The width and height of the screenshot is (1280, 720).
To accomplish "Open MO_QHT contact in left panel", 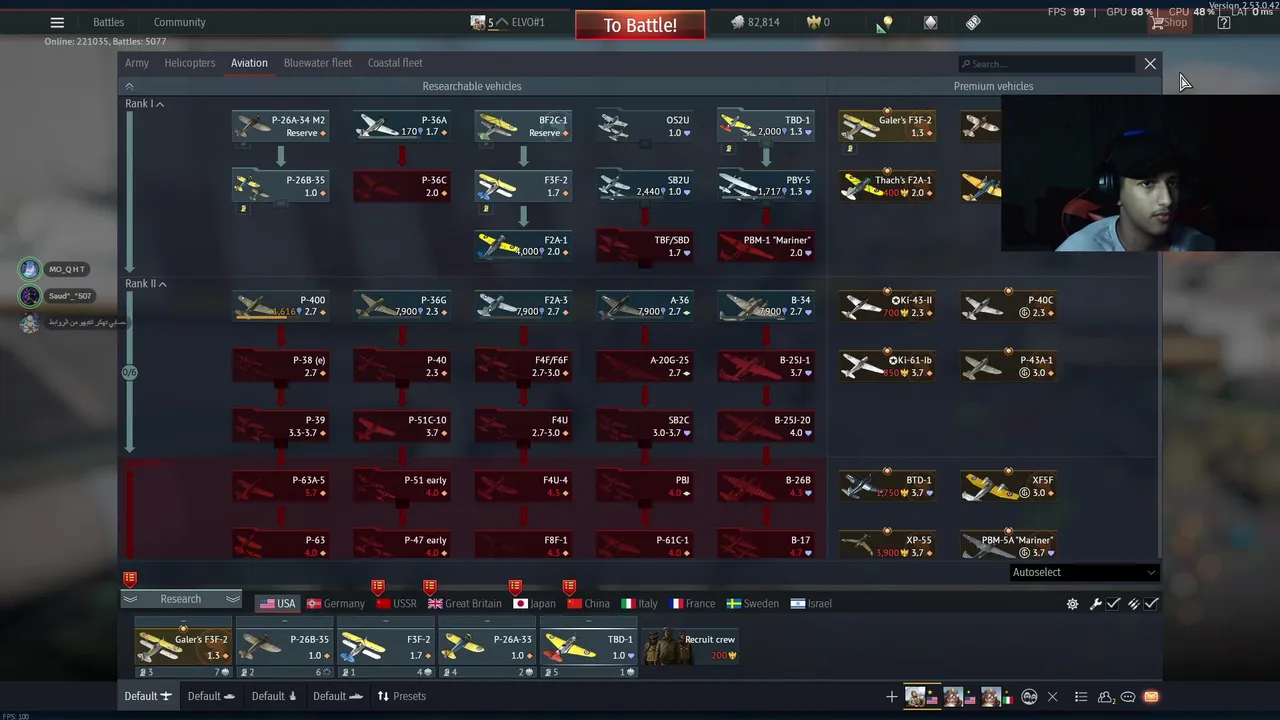I will tap(57, 269).
